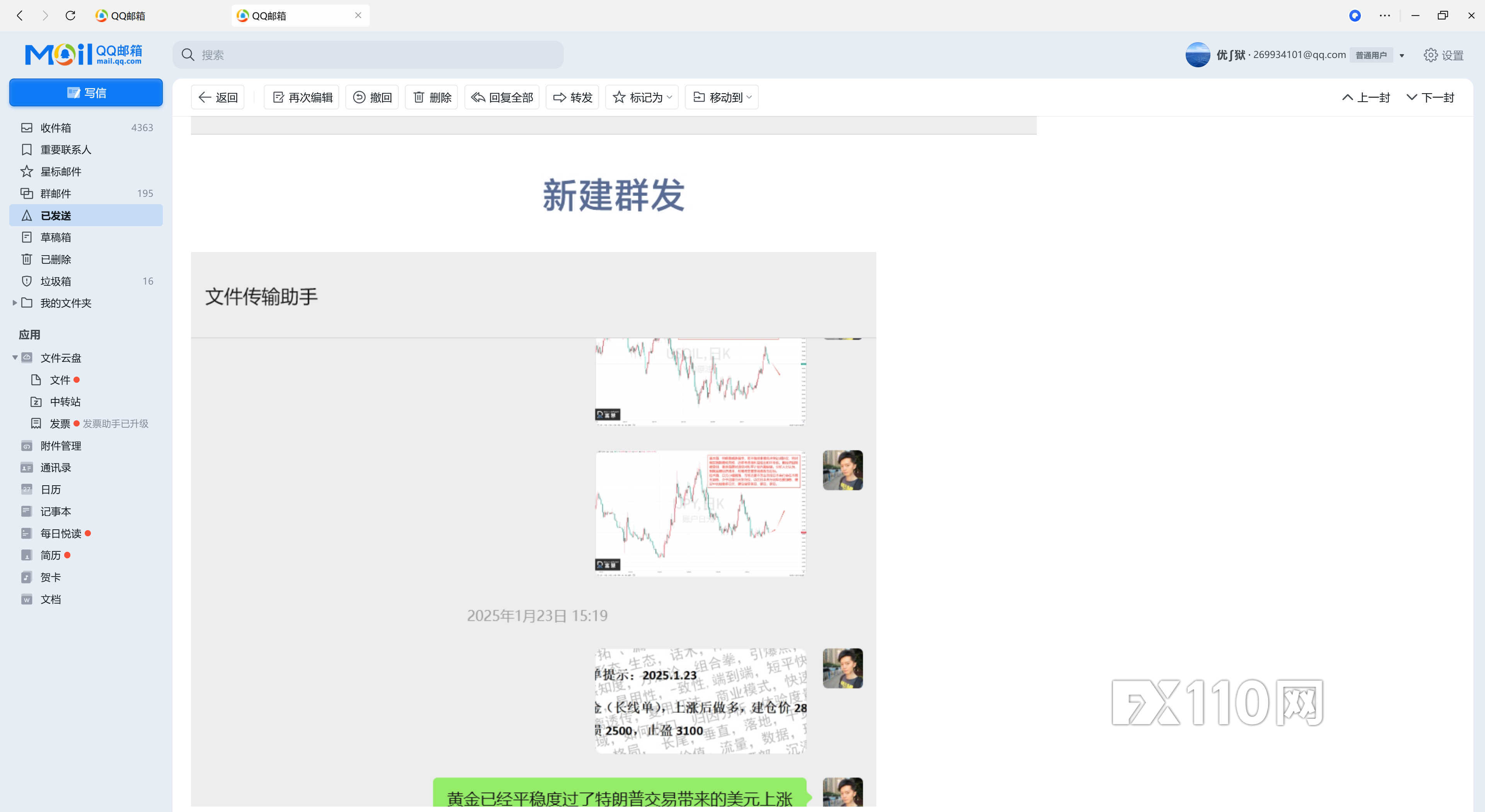The height and width of the screenshot is (812, 1485).
Task: Open 记事本 notepad app
Action: [55, 511]
